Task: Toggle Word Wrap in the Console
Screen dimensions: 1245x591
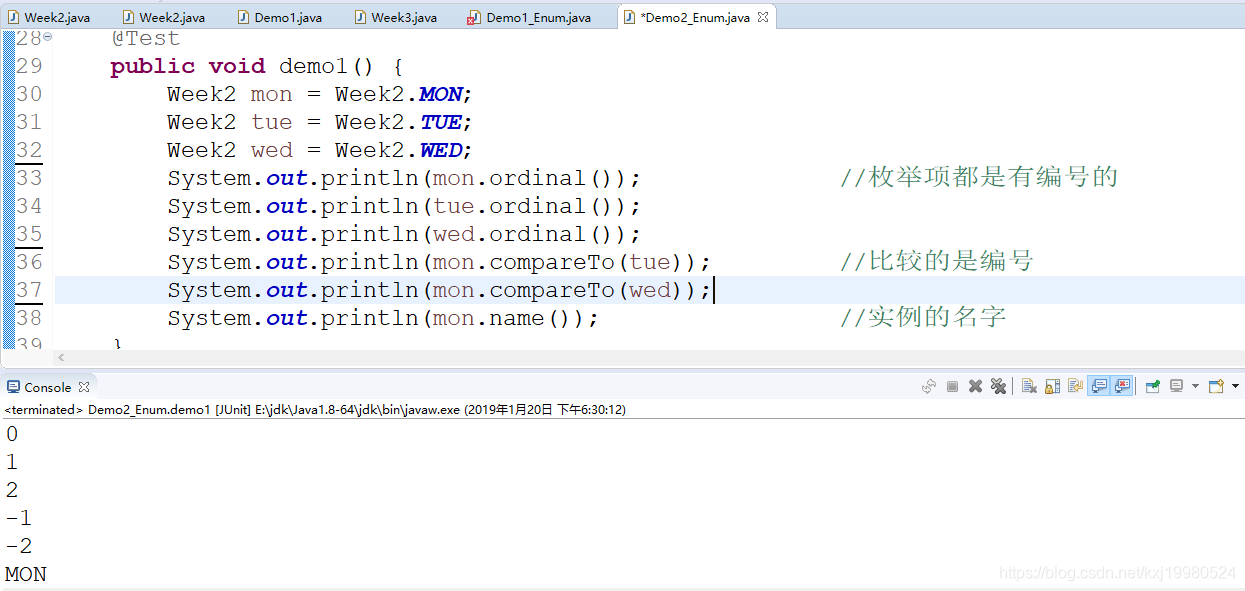Action: (x=1075, y=386)
